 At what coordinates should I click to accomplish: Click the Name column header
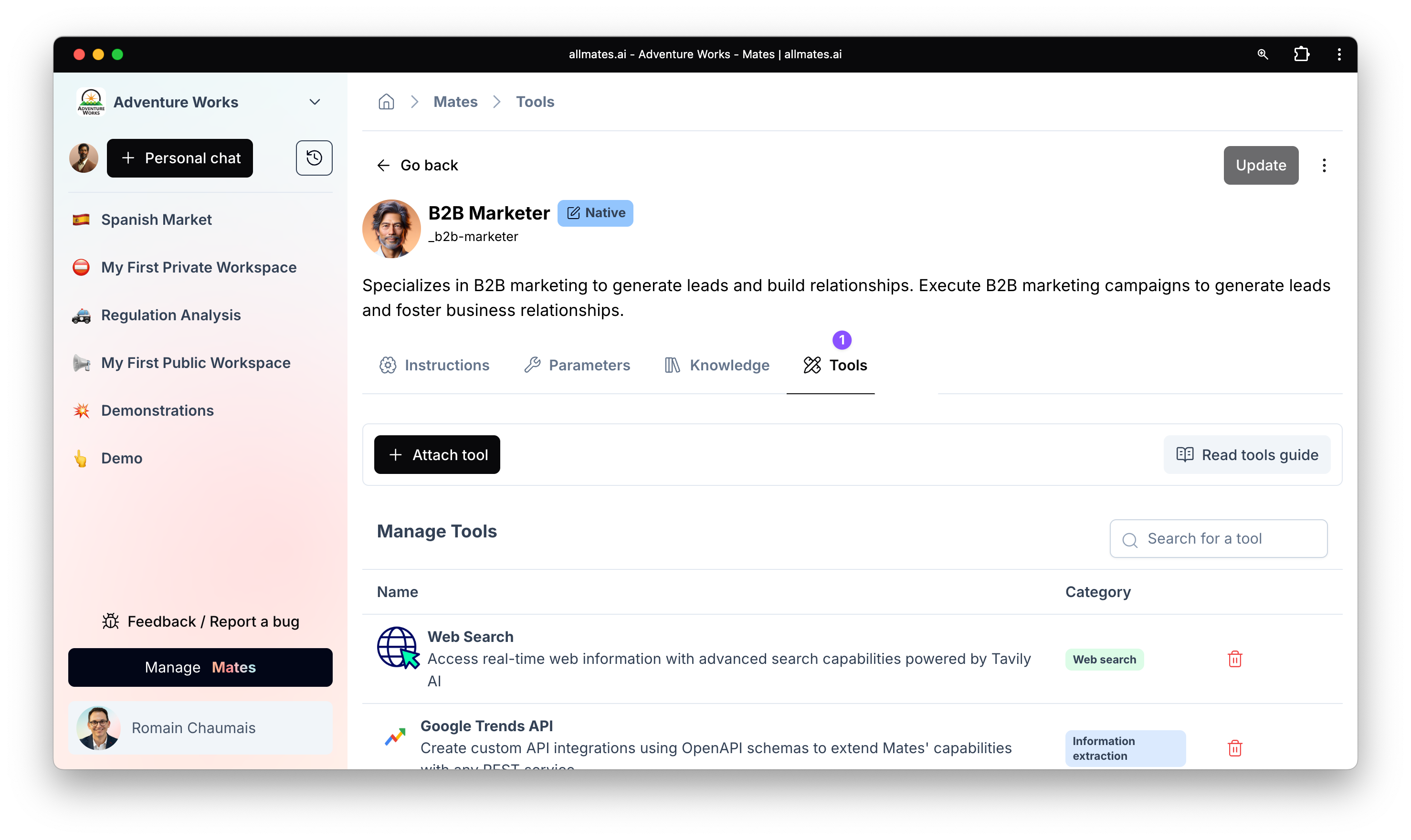pyautogui.click(x=397, y=592)
